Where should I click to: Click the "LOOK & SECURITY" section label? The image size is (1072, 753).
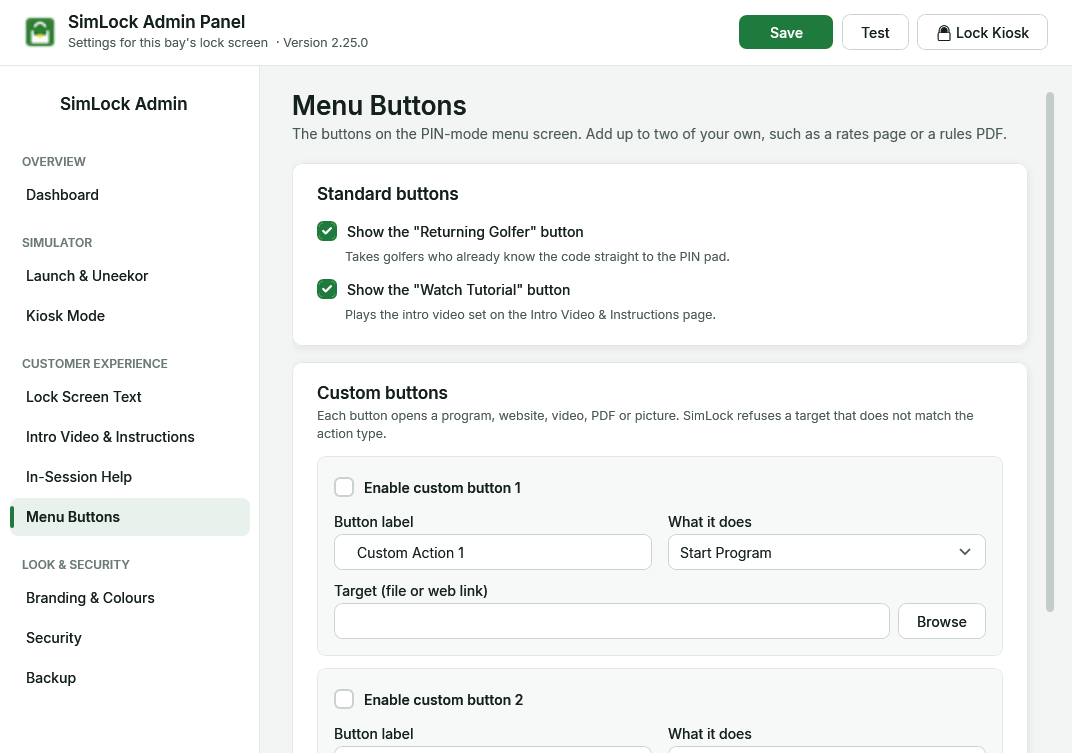click(76, 565)
